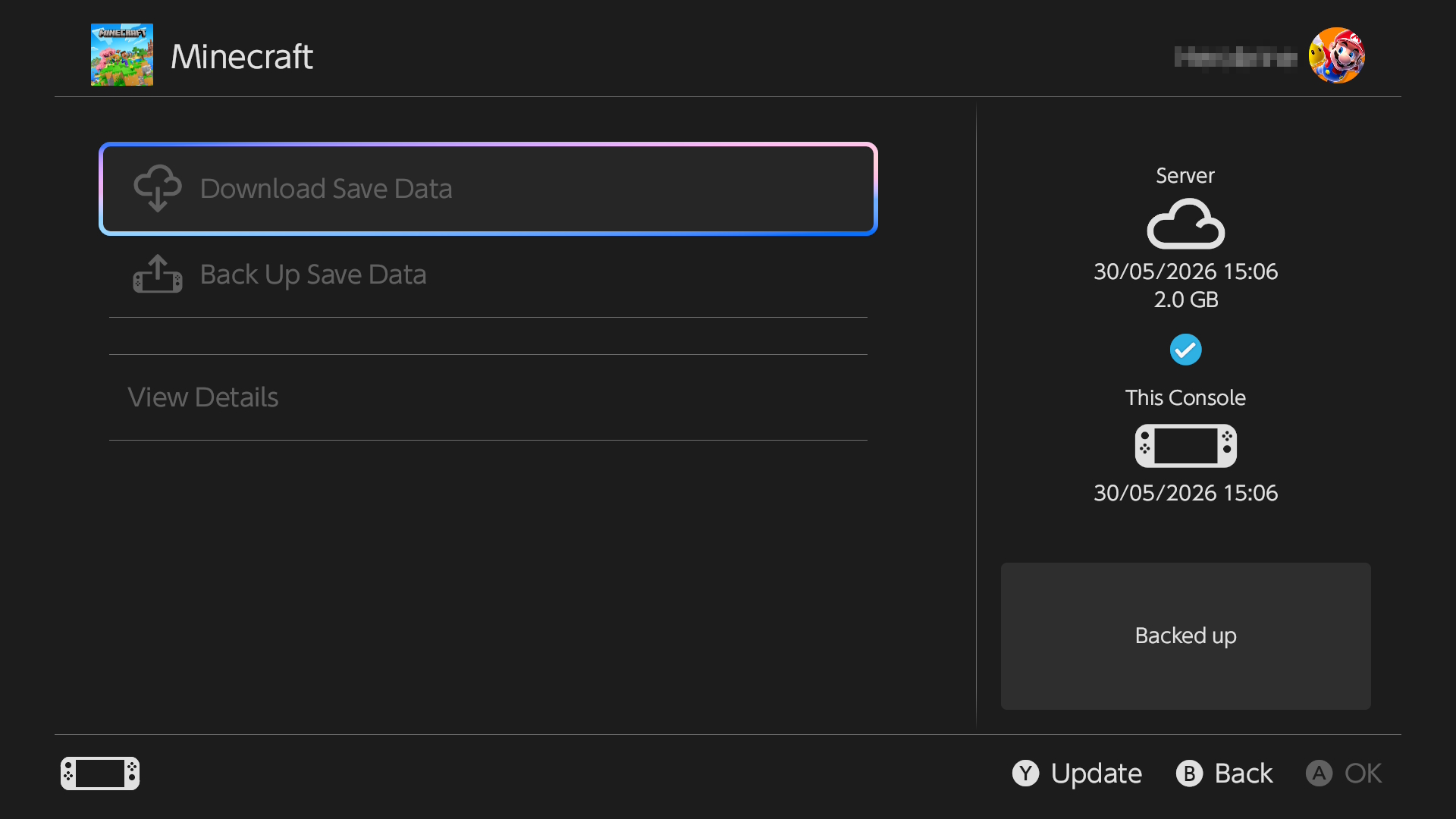The image size is (1456, 819).
Task: Go Back using the footer label
Action: coord(1244,773)
